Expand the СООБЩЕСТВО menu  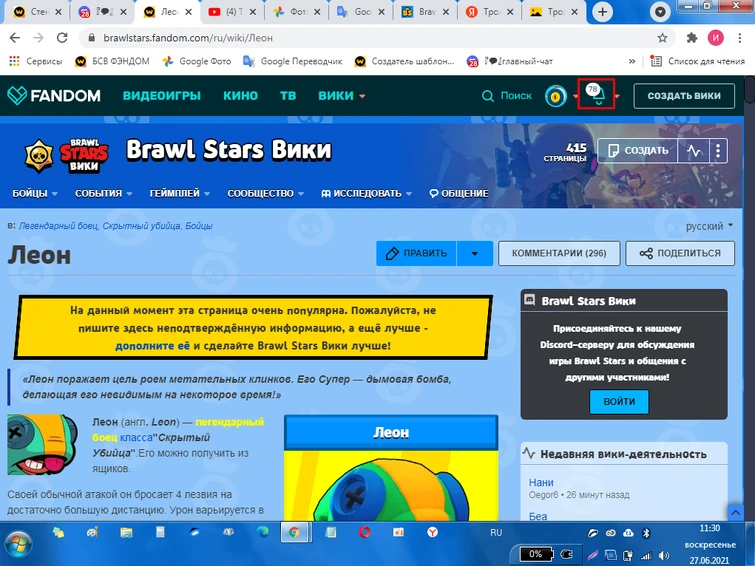265,193
